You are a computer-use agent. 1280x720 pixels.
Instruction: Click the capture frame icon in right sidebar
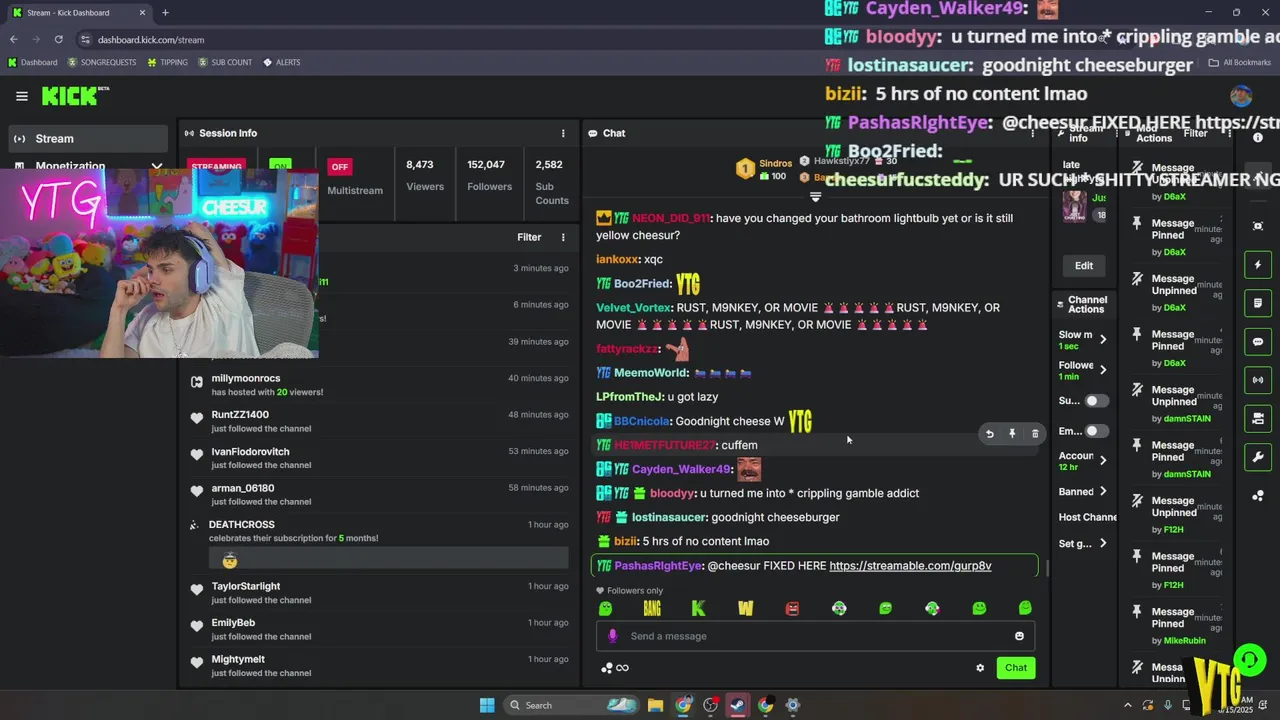(1258, 226)
